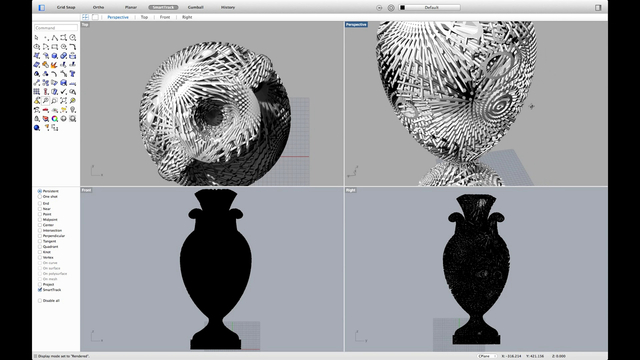This screenshot has height=360, width=640.
Task: Switch to single-viewport layout icon
Action: [x=95, y=17]
